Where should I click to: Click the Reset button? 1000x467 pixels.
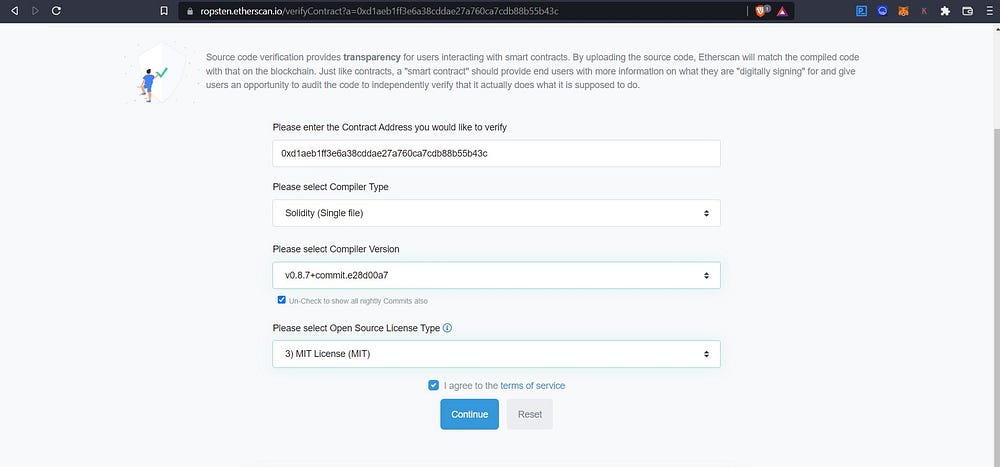click(530, 414)
